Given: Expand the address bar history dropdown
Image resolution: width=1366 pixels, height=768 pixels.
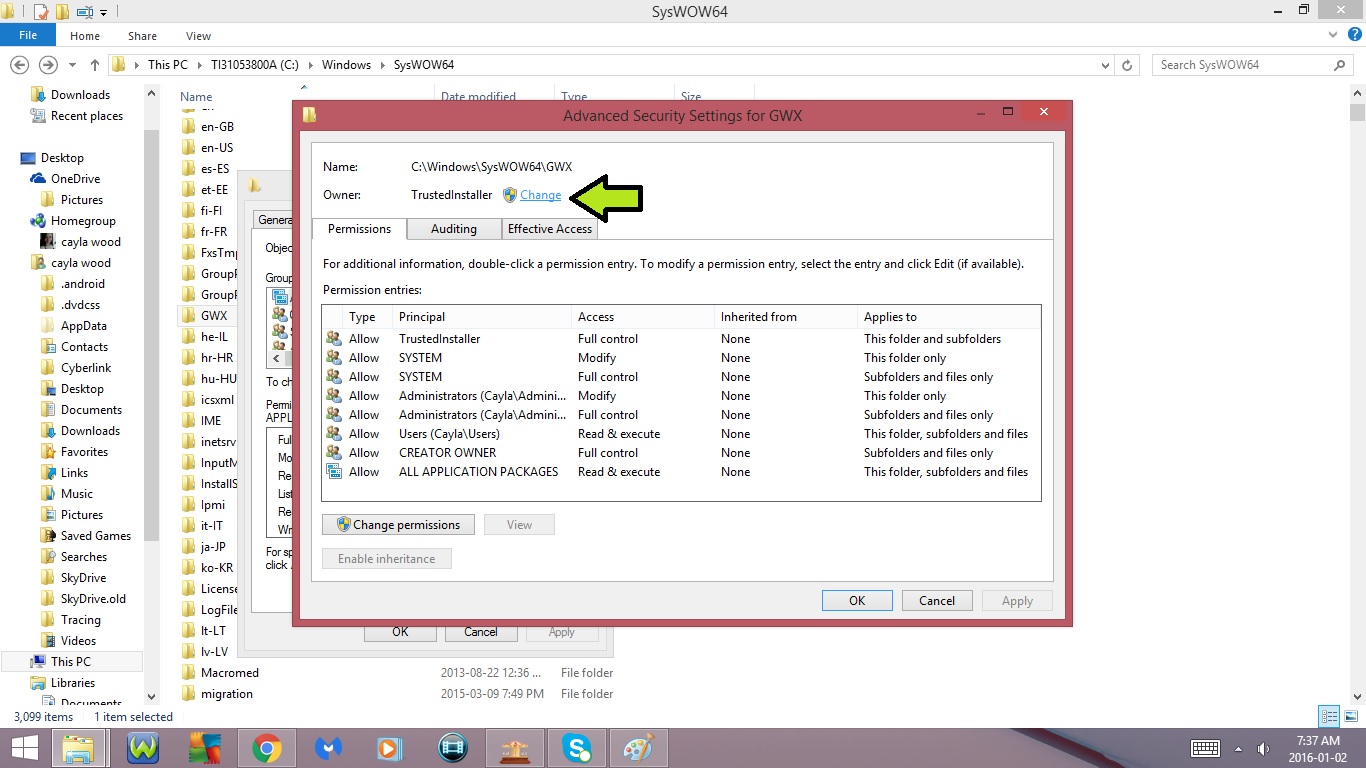Looking at the screenshot, I should pyautogui.click(x=1105, y=65).
